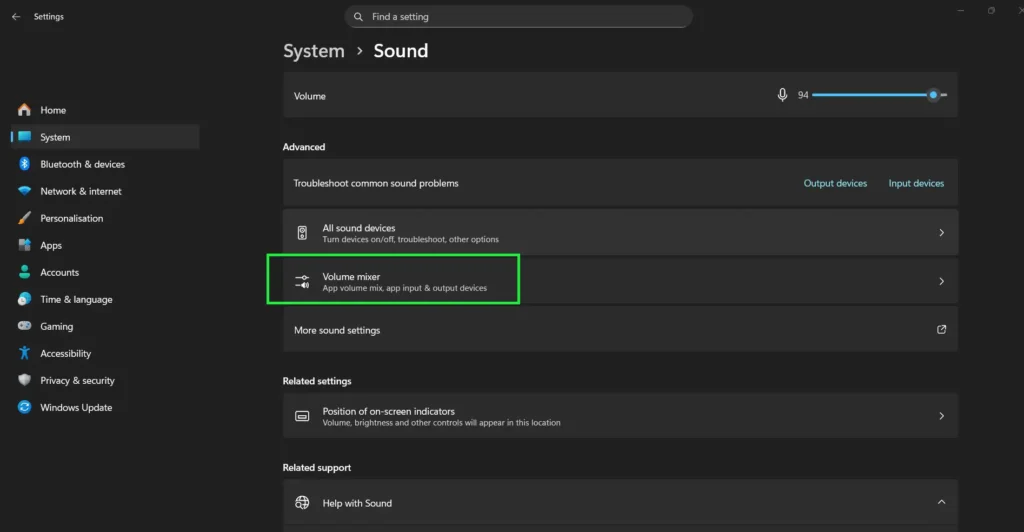Click the Network wifi icon
The image size is (1024, 532).
point(24,191)
